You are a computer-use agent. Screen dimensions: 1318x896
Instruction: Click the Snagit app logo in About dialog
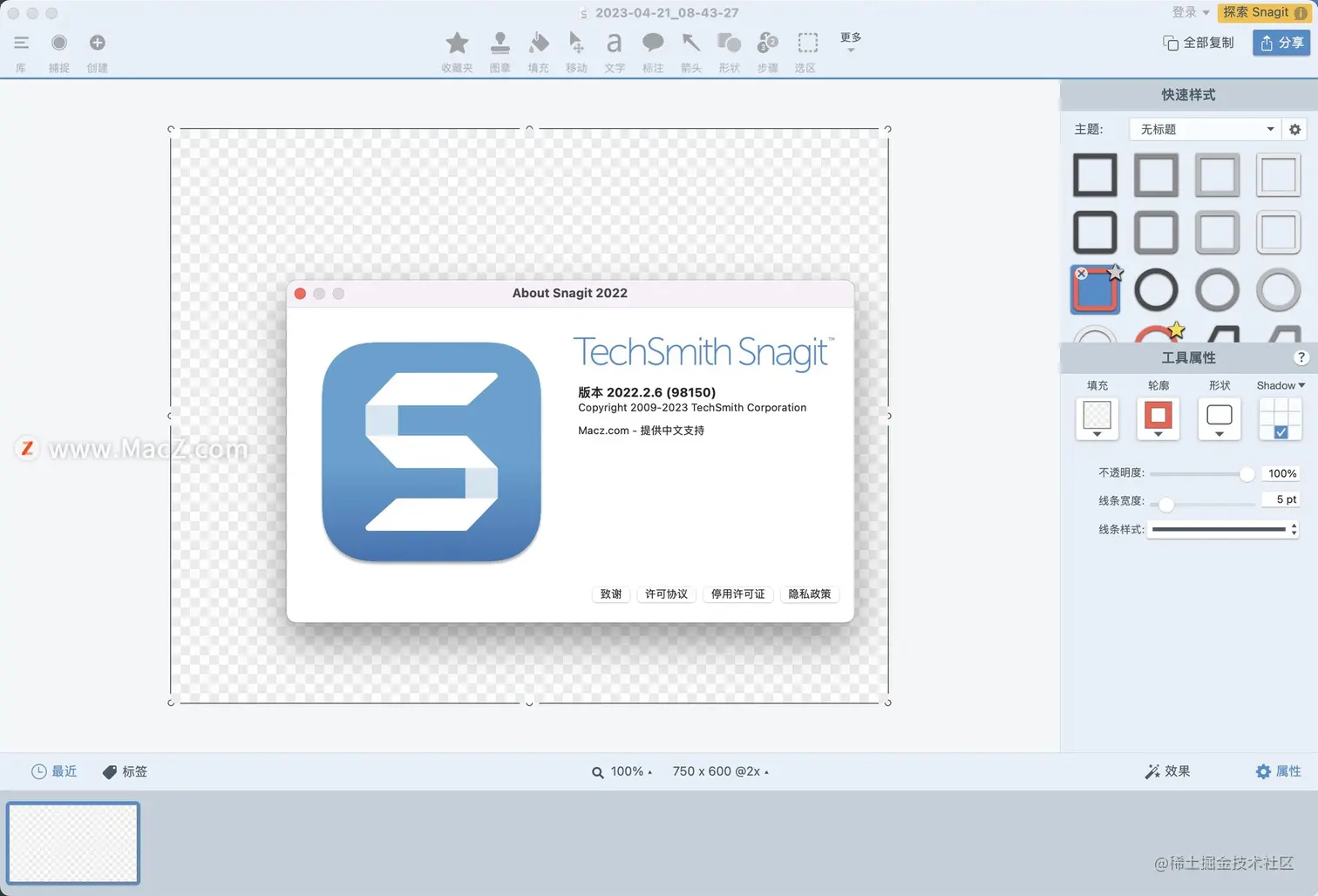click(x=431, y=451)
